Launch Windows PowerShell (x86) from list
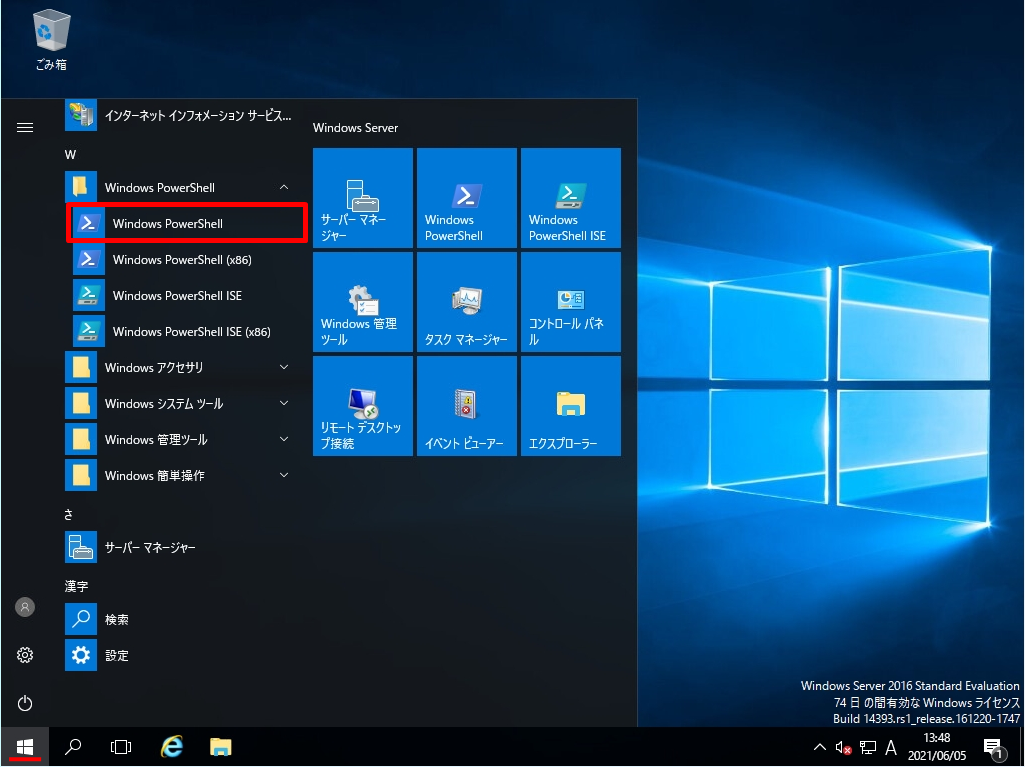Image resolution: width=1025 pixels, height=767 pixels. [x=187, y=260]
